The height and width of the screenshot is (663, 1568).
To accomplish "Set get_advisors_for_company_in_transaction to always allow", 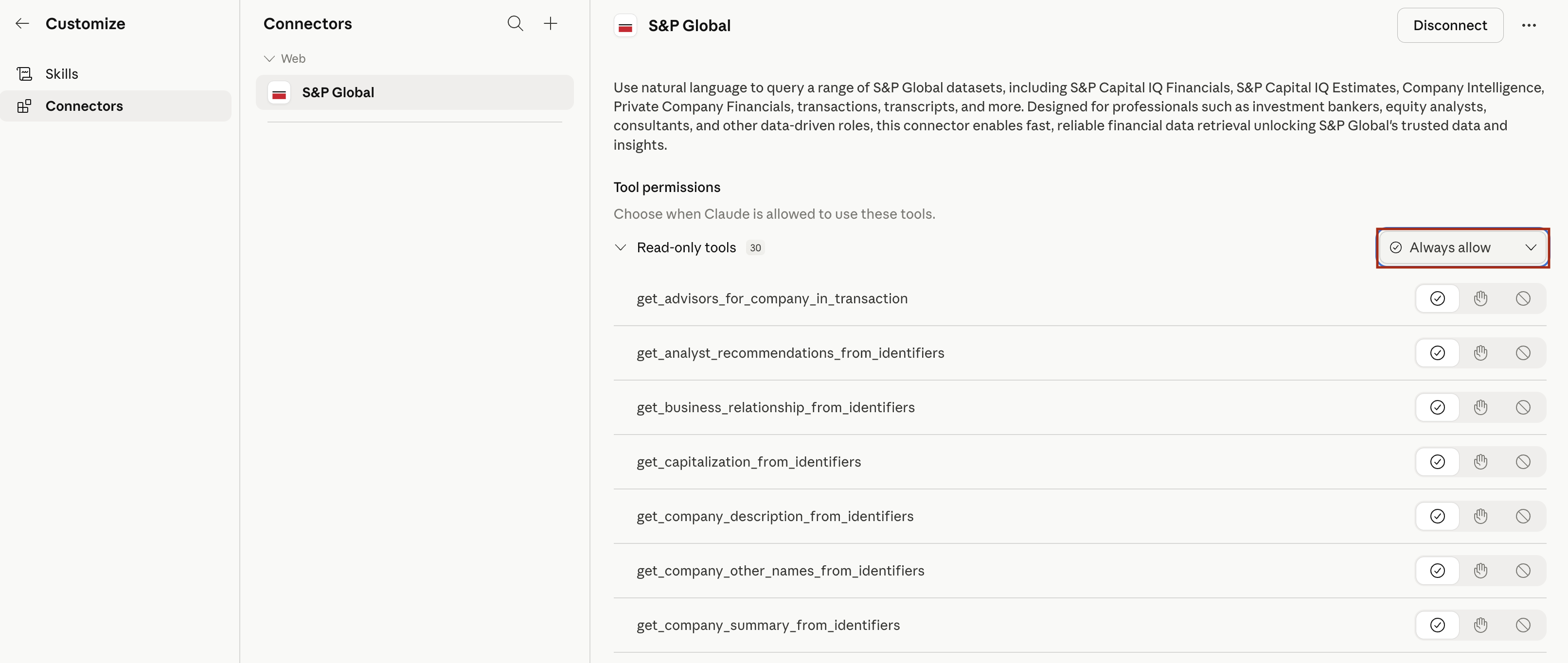I will [x=1437, y=298].
